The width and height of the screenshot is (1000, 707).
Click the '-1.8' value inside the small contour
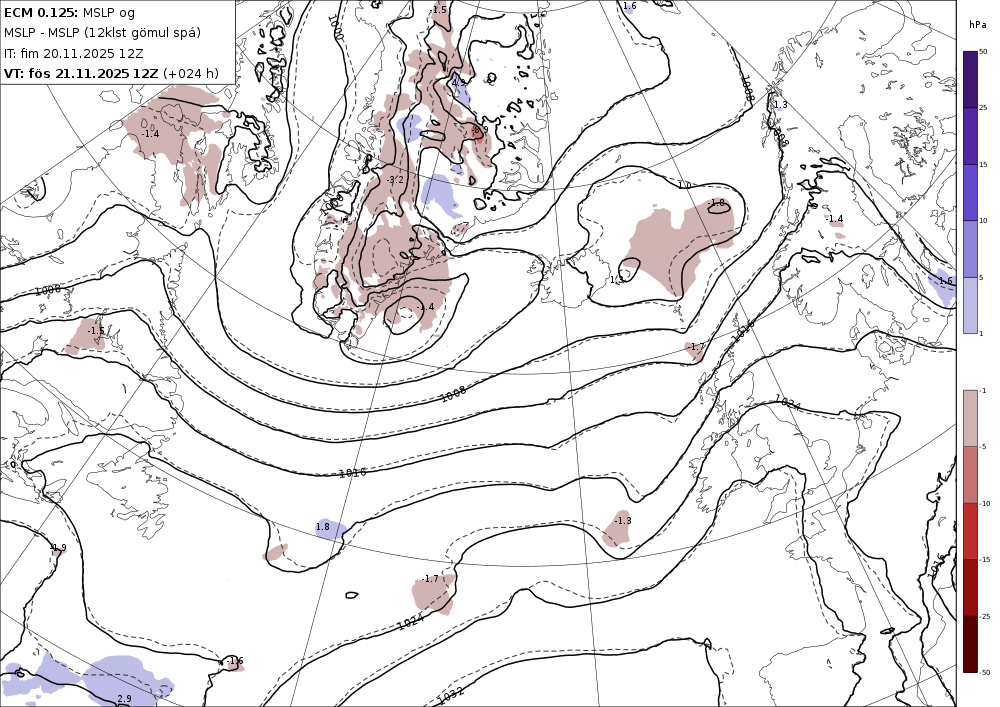click(717, 203)
